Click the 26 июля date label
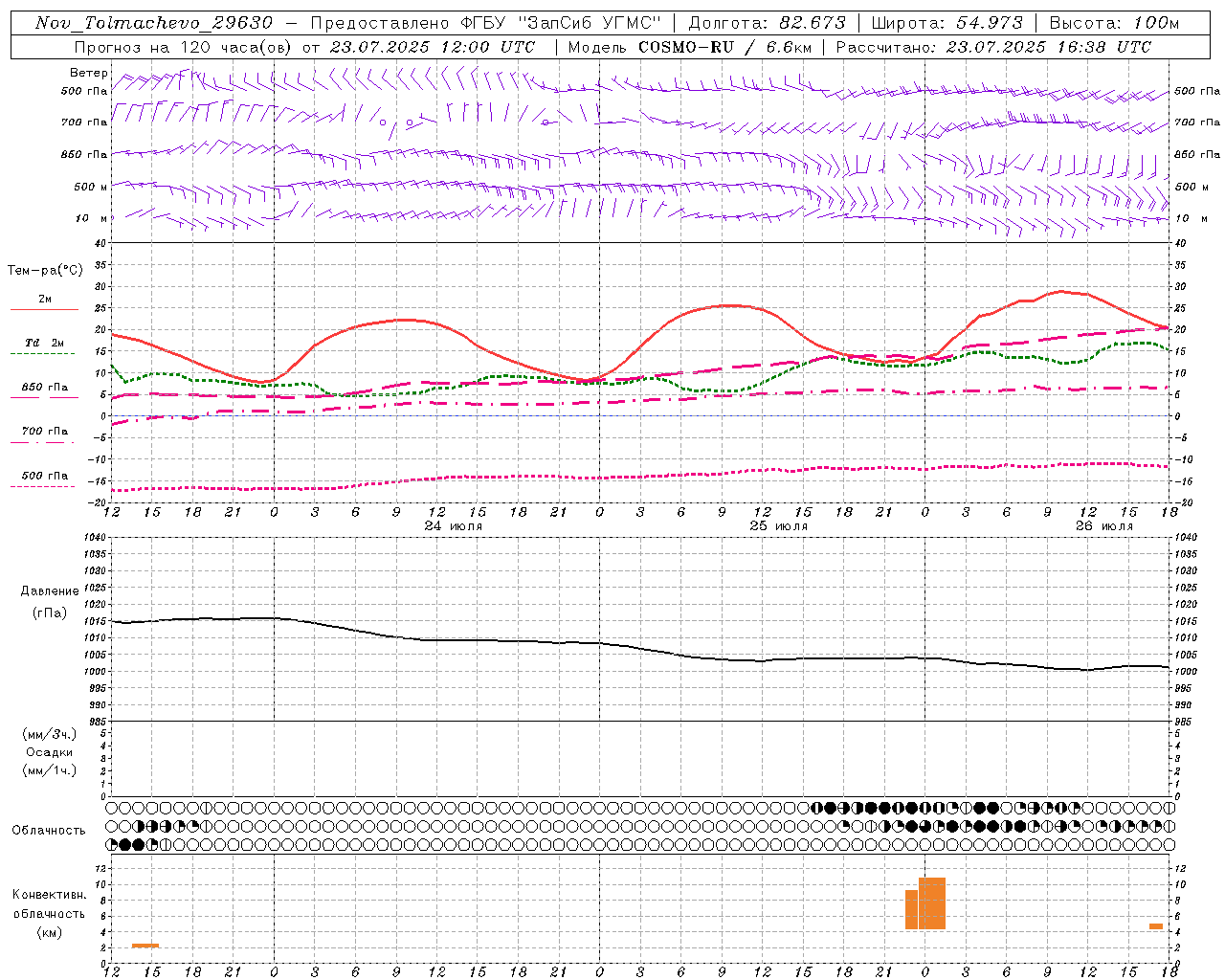 [x=1102, y=526]
